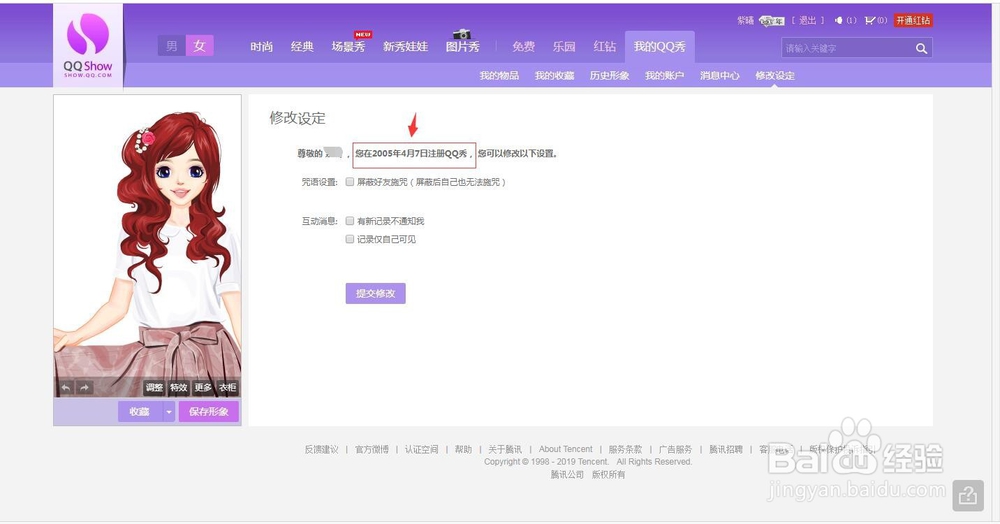Click 更多 under avatar
This screenshot has height=524, width=1000.
click(203, 388)
